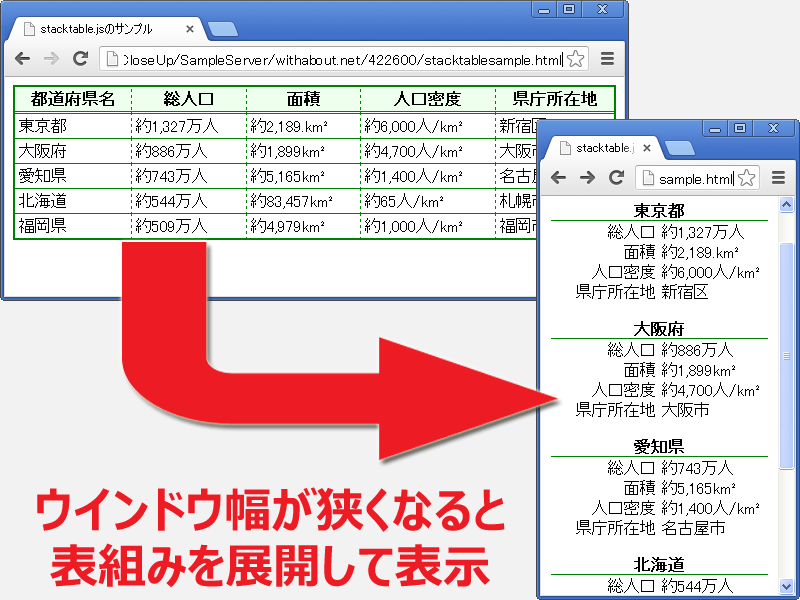The image size is (800, 600).
Task: Click the back arrow in the narrow window
Action: [558, 177]
